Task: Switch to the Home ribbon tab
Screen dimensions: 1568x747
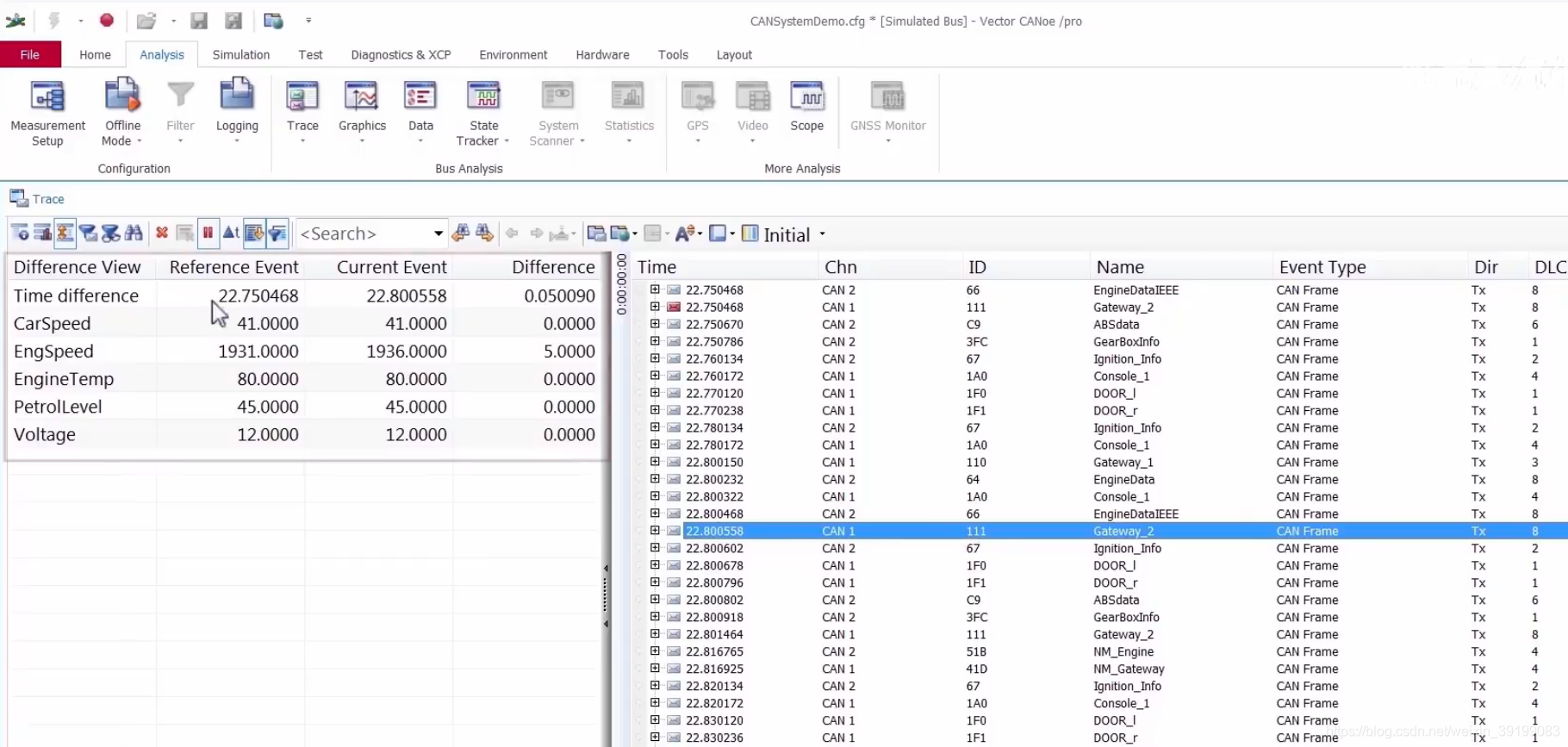Action: tap(95, 54)
